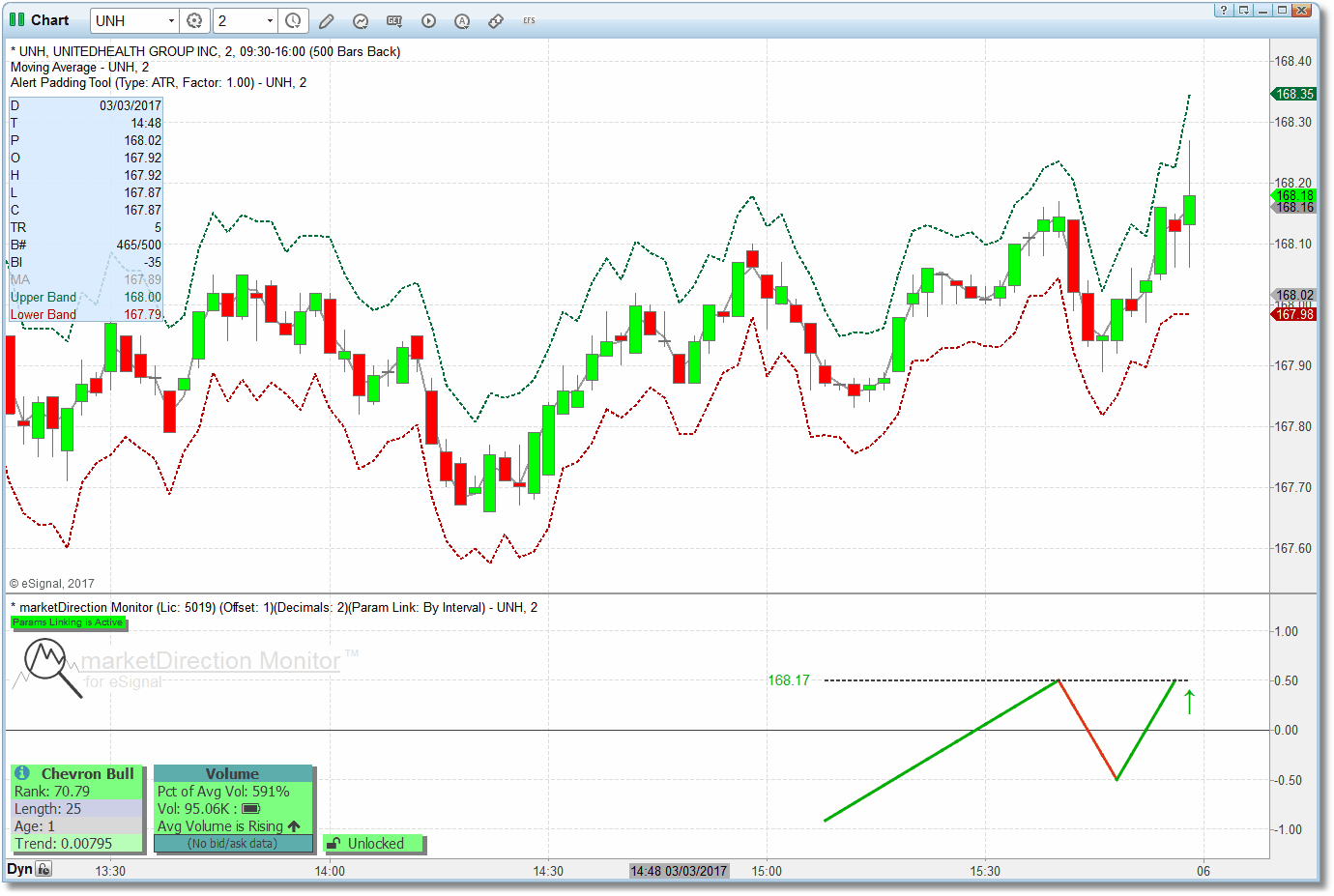1334x896 pixels.
Task: Click the help question mark button
Action: [x=1224, y=11]
